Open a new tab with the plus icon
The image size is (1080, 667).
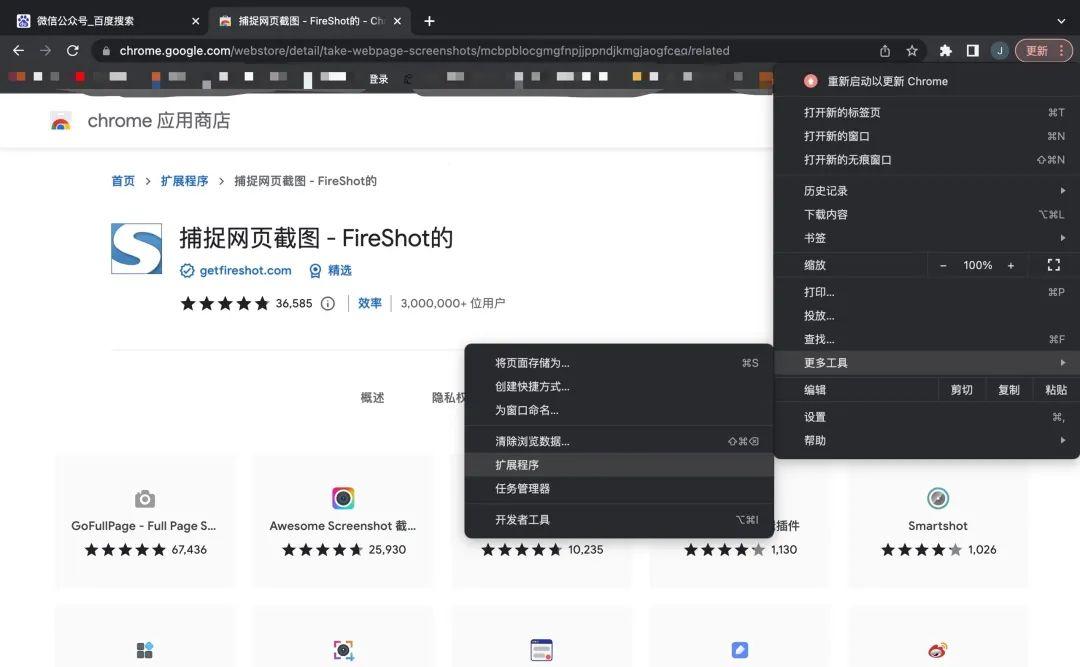click(429, 21)
